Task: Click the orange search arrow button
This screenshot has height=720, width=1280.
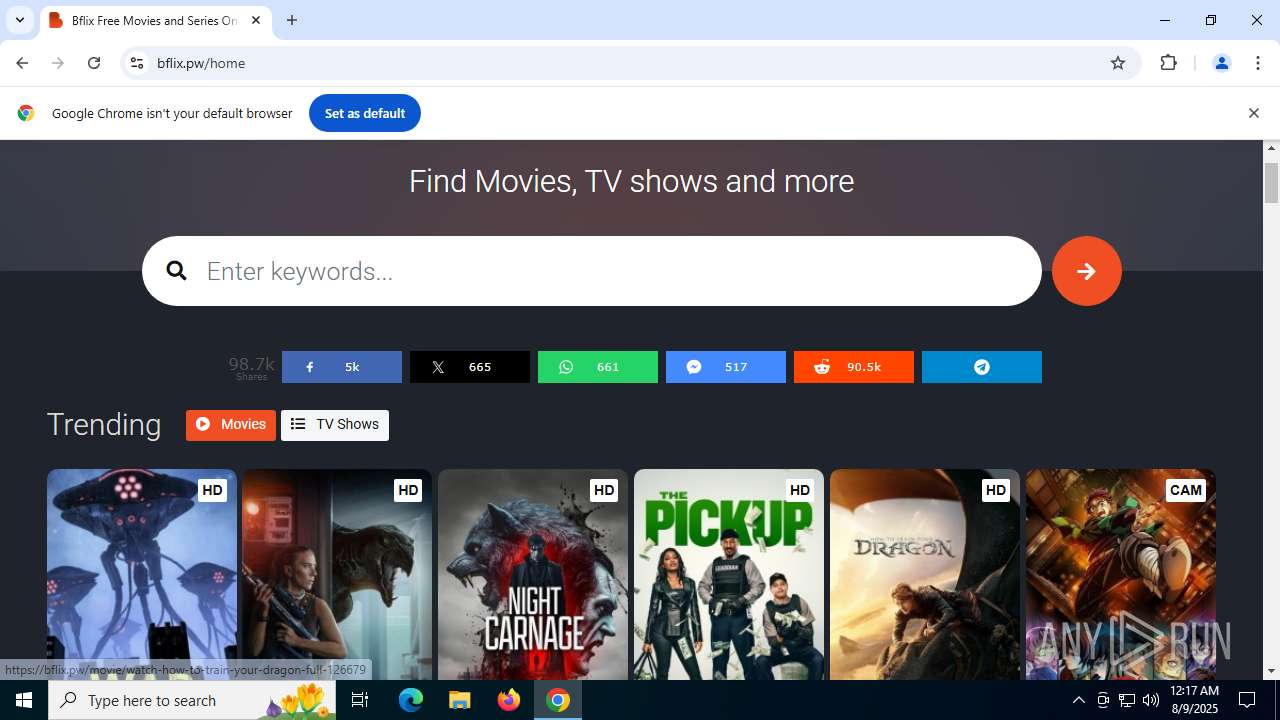Action: click(x=1086, y=271)
